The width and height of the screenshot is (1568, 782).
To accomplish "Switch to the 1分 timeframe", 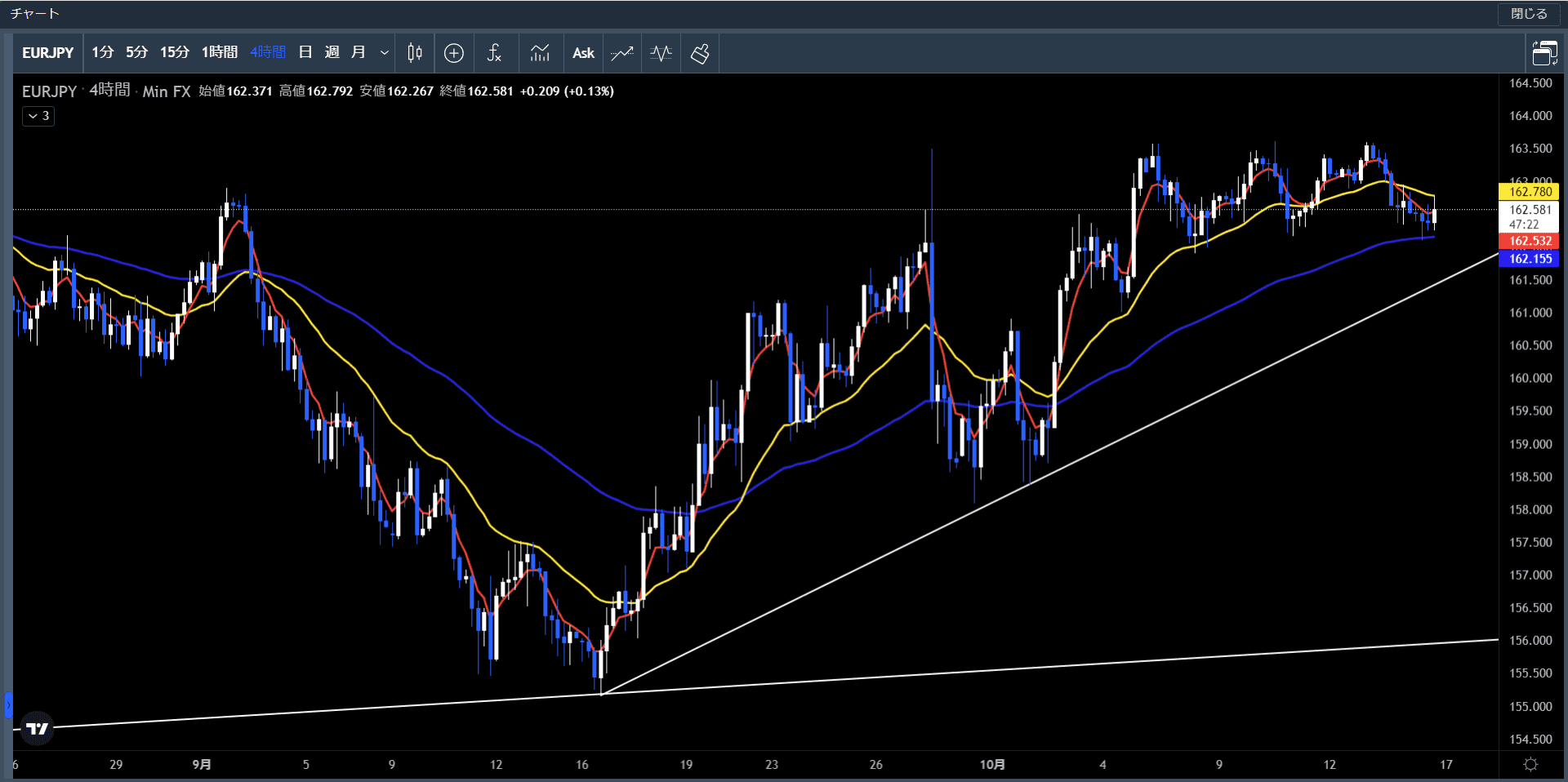I will pyautogui.click(x=102, y=53).
